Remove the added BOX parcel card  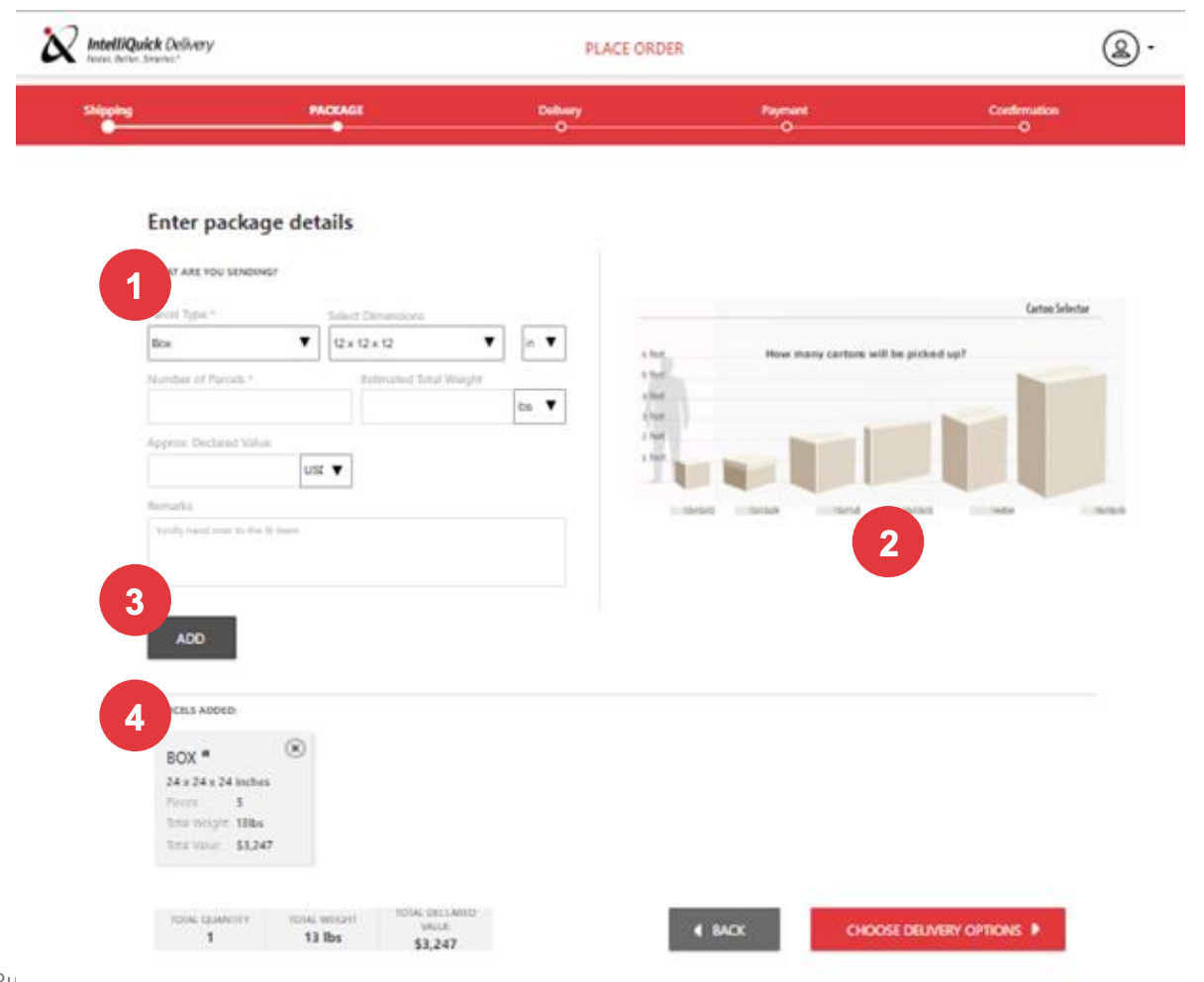295,748
